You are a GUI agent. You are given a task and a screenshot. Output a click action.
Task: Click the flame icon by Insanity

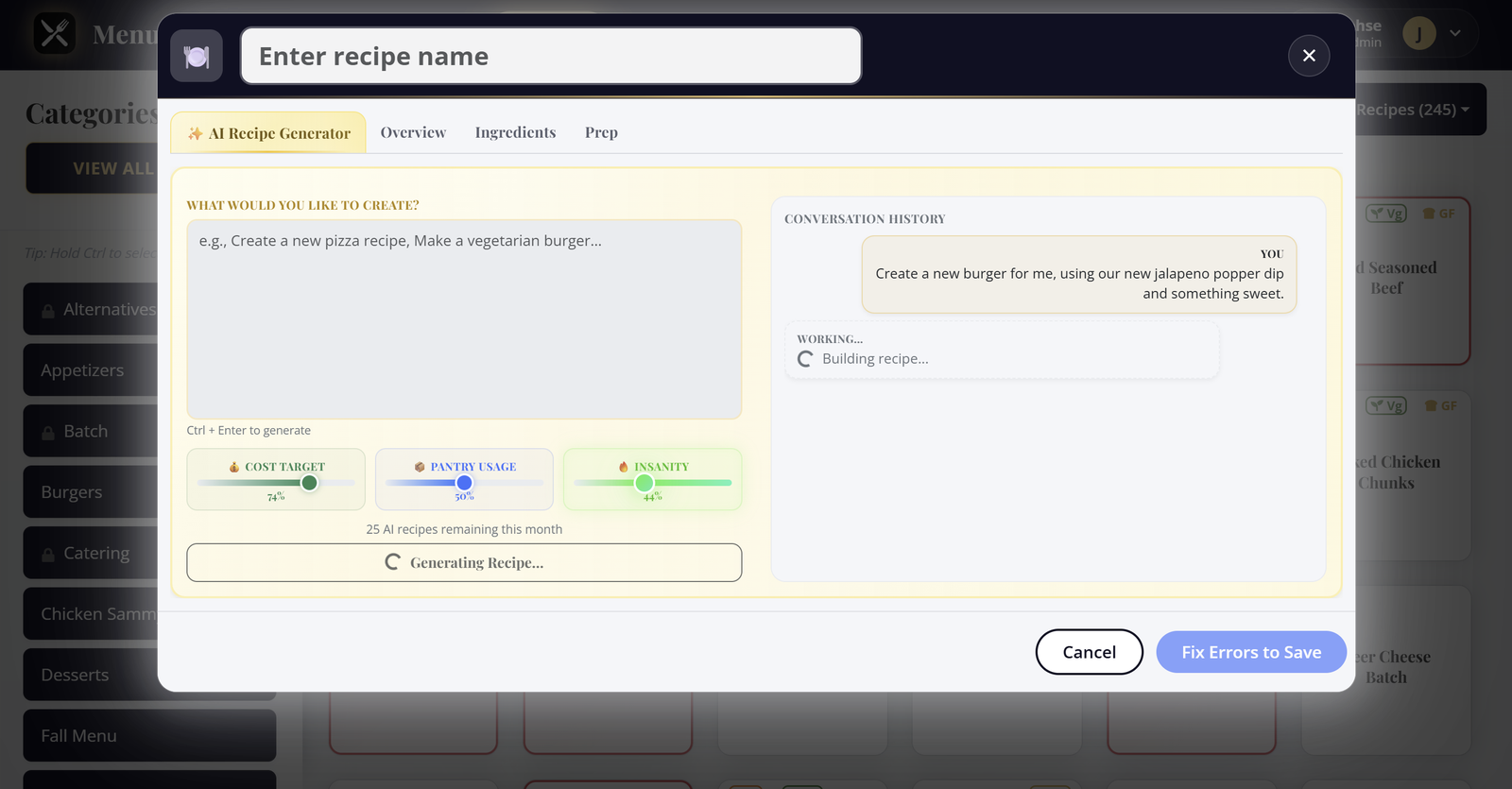pyautogui.click(x=624, y=467)
